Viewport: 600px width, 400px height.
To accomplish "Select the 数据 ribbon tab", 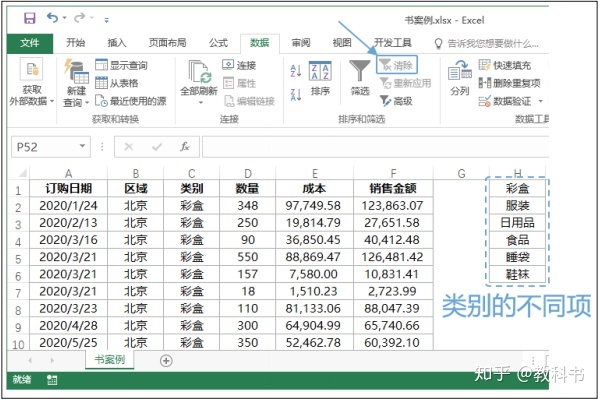I will coord(259,43).
